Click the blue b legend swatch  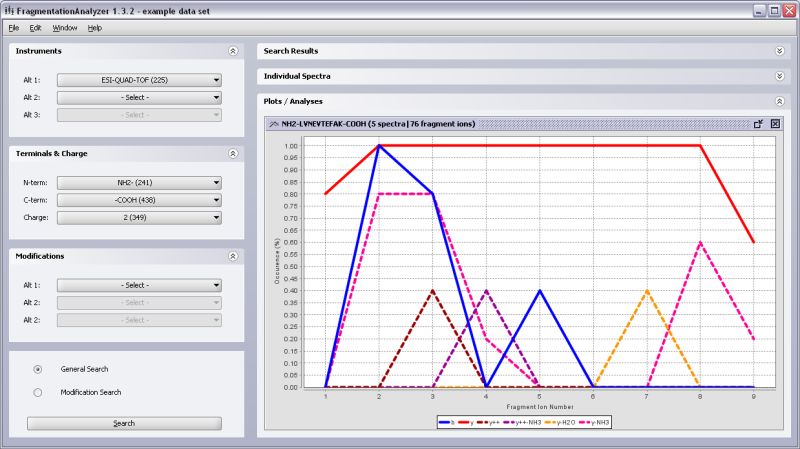click(444, 422)
